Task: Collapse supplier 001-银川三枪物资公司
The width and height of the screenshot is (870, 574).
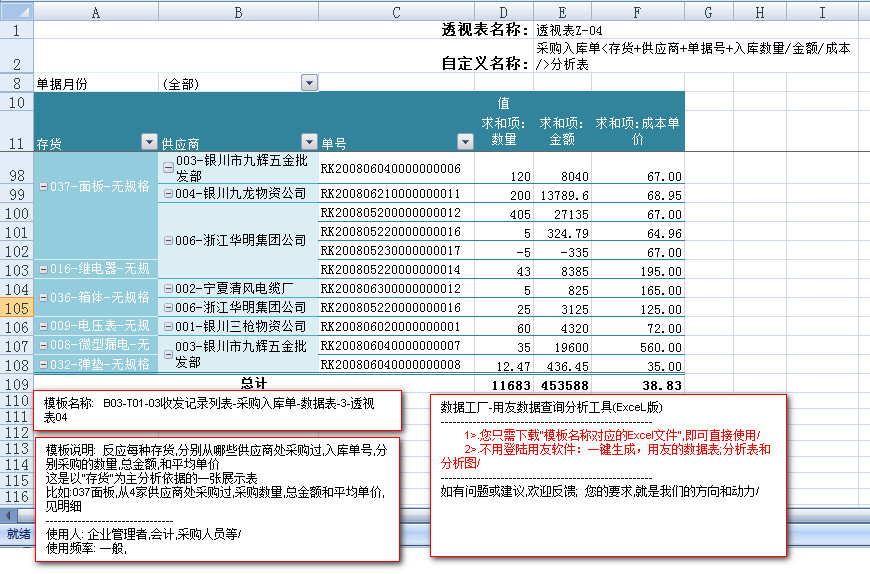Action: click(167, 327)
